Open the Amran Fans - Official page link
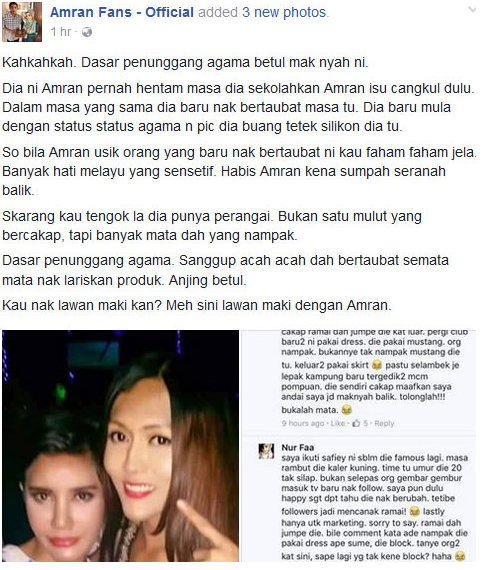This screenshot has height=570, width=486. click(x=122, y=12)
